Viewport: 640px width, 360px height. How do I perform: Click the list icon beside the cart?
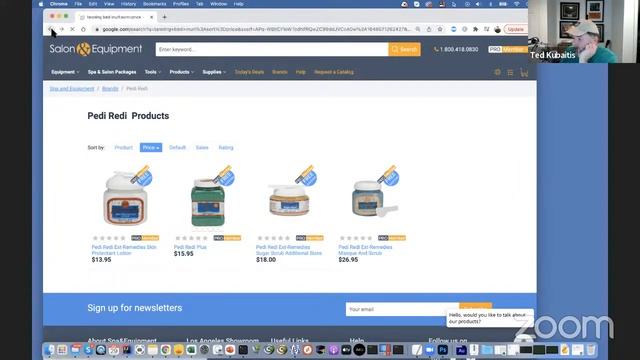pyautogui.click(x=510, y=73)
